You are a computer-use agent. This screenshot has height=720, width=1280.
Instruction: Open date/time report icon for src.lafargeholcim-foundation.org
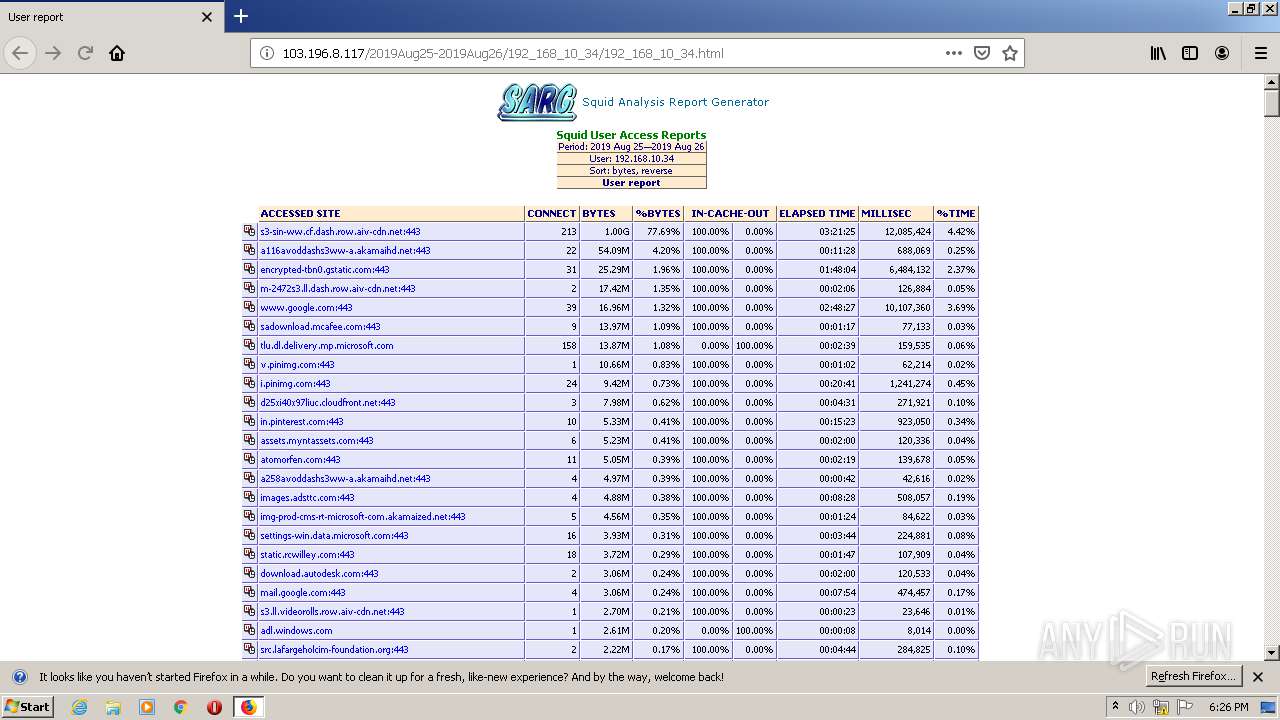[249, 649]
